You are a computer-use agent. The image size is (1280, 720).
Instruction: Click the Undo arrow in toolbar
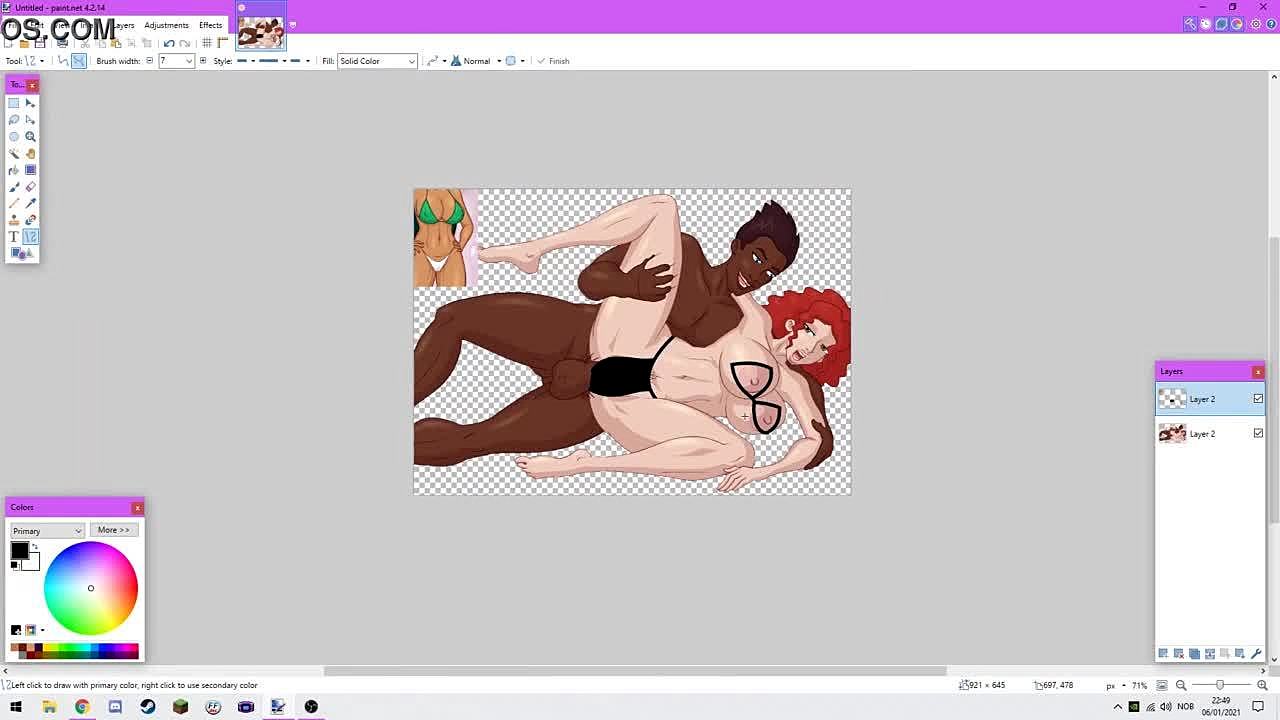tap(169, 43)
